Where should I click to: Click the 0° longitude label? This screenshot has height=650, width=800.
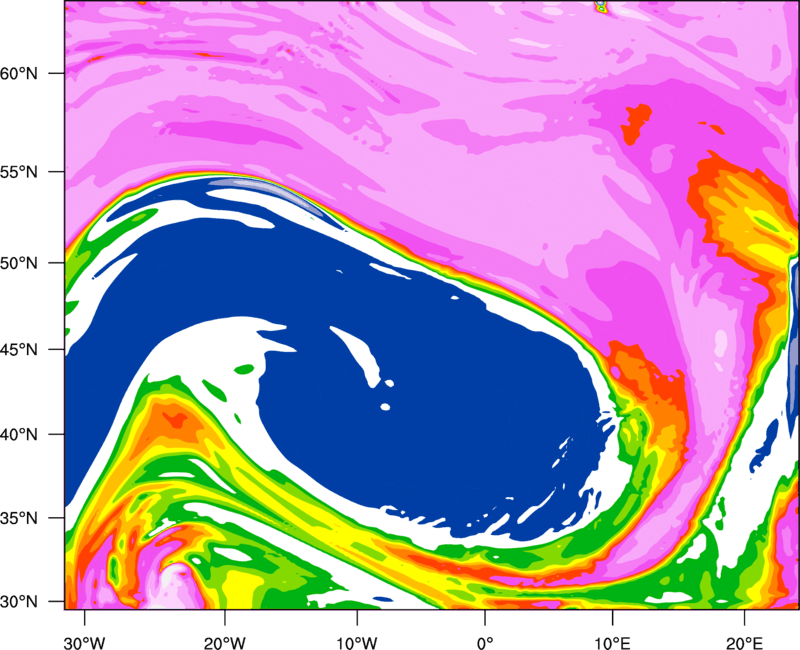pos(485,643)
